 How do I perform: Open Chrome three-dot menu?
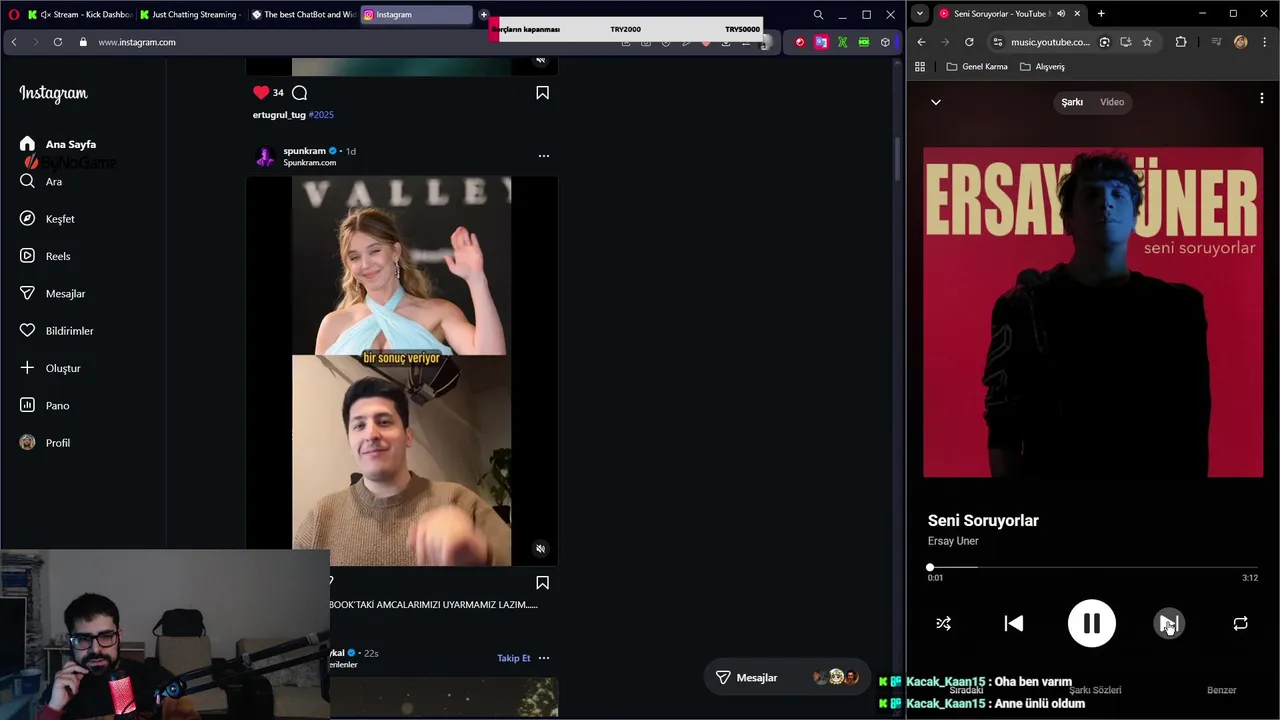pyautogui.click(x=1265, y=42)
